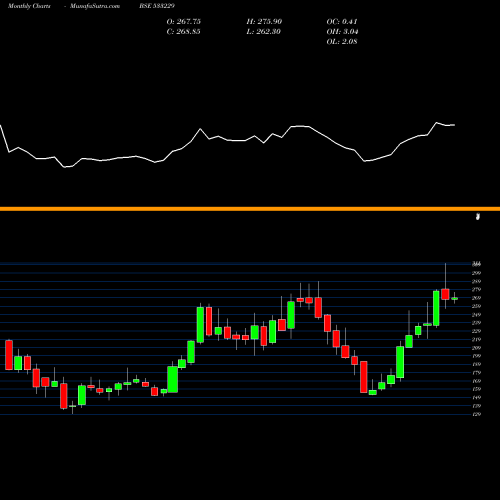500x500 pixels.
Task: Click the 249 price axis label
Action: 477,315
